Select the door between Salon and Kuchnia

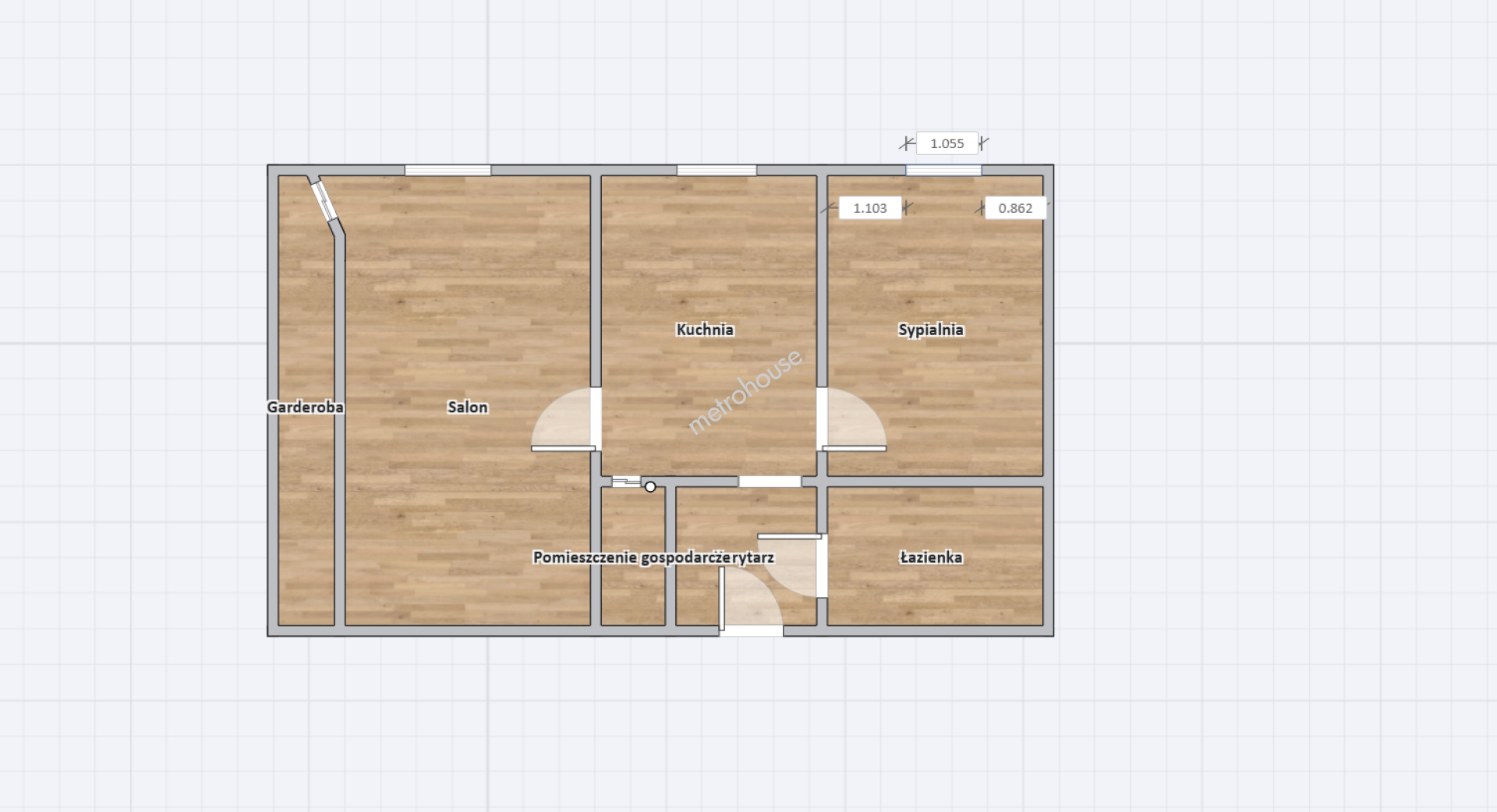pyautogui.click(x=564, y=421)
